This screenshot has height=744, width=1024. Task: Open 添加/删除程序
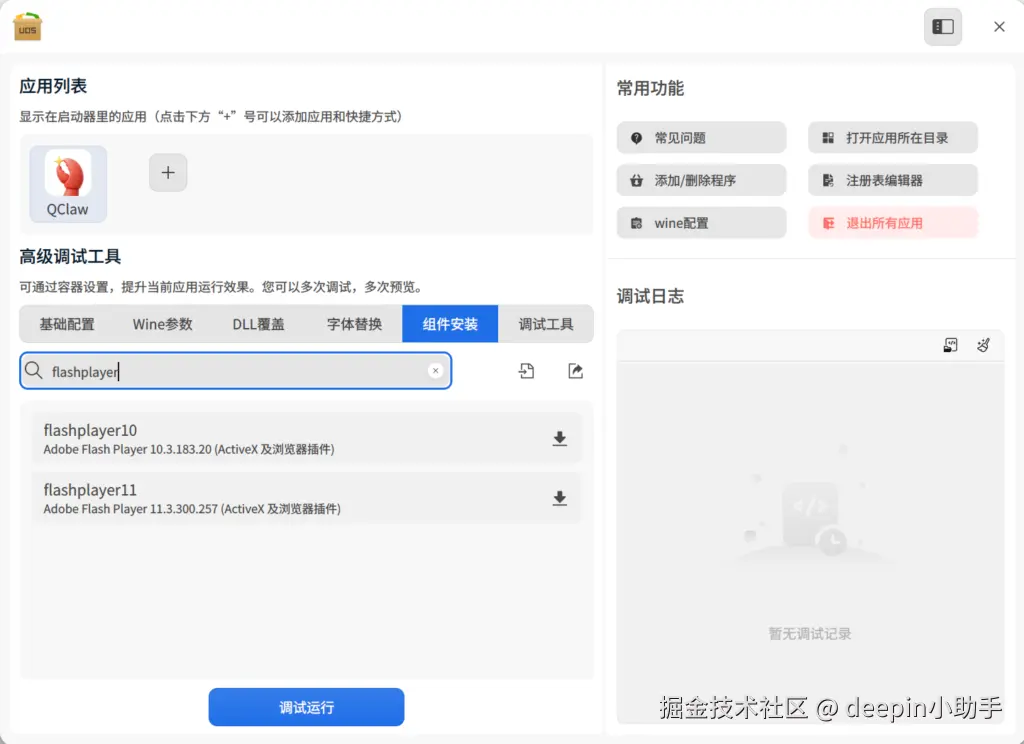tap(701, 180)
